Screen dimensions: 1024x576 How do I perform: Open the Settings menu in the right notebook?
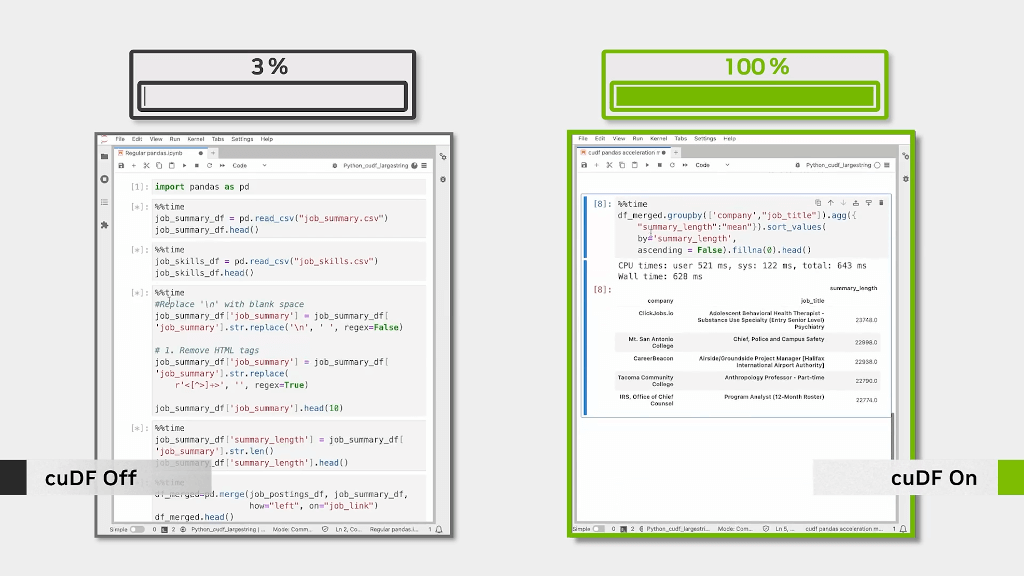[705, 139]
